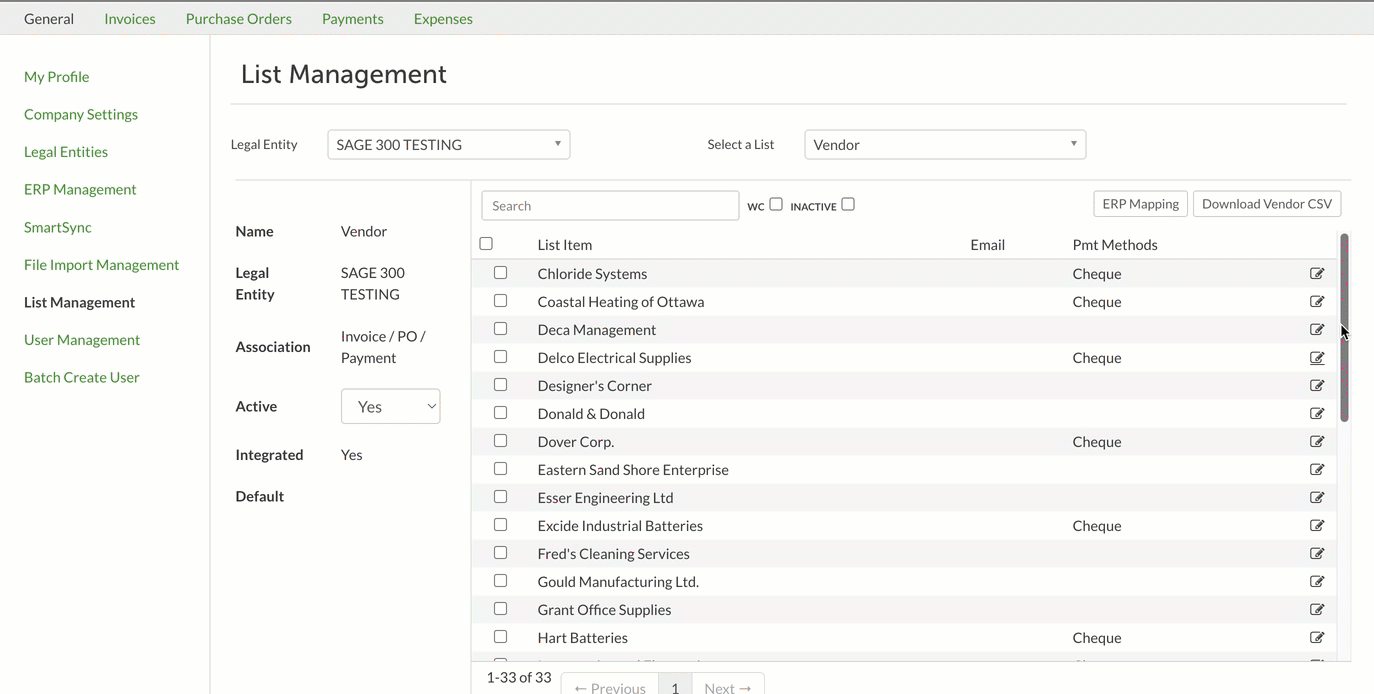Edit Coastal Heating of Ottawa entry
1374x694 pixels.
pyautogui.click(x=1317, y=301)
